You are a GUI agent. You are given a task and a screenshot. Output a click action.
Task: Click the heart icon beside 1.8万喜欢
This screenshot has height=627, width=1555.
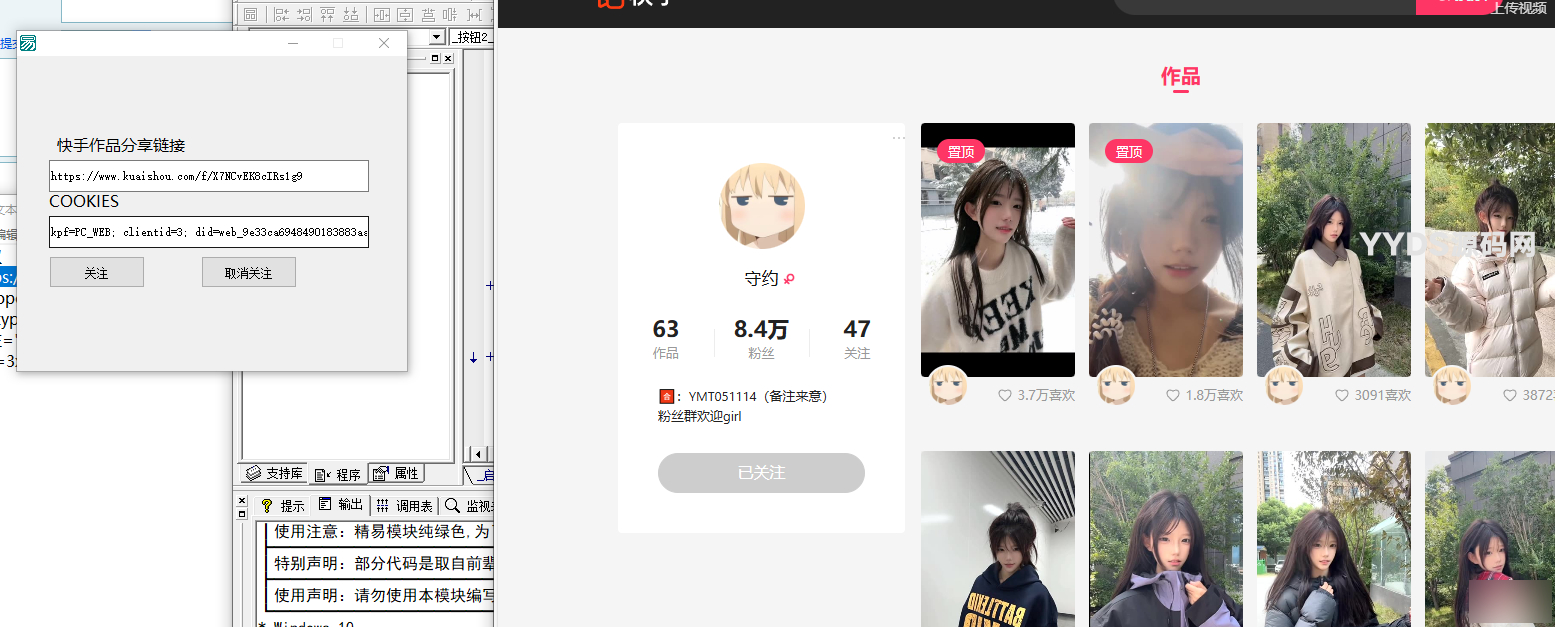[1173, 395]
